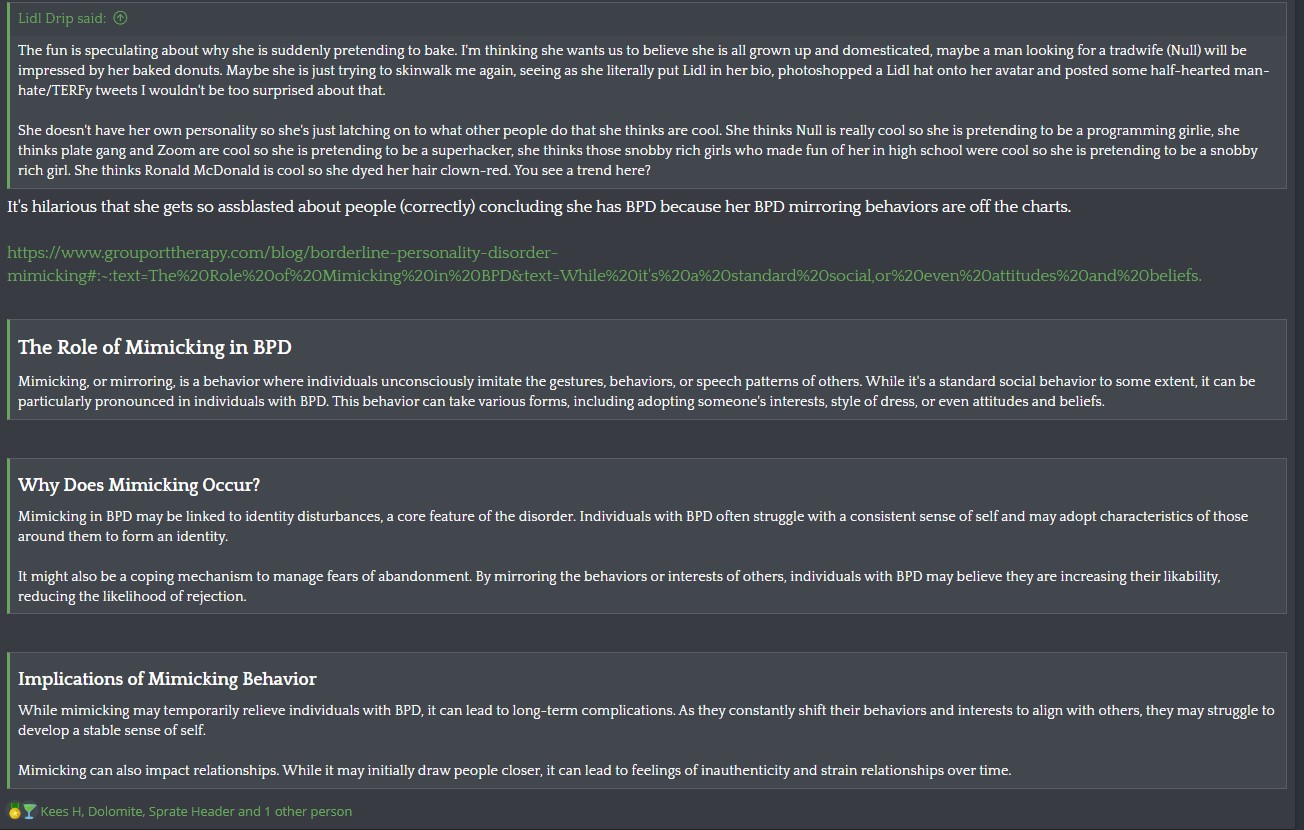Screen dimensions: 1304x830
Task: Click the paragraph starting "She doesn't have her own personality"
Action: (x=638, y=150)
